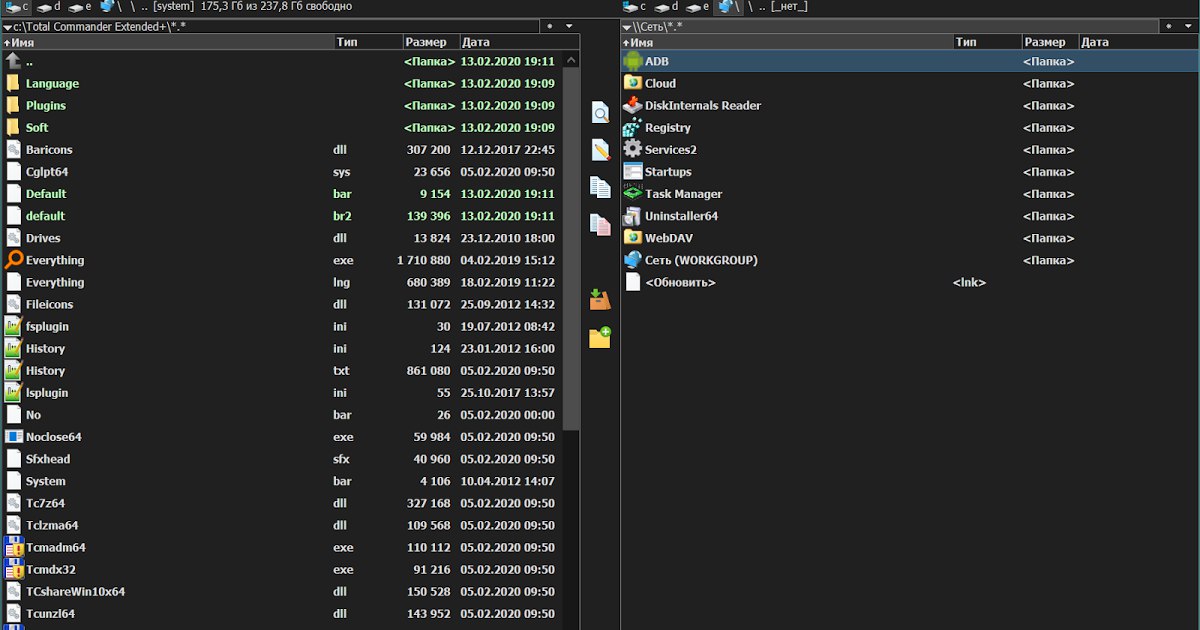Viewport: 1200px width, 630px height.
Task: Open the Registry plugin entry
Action: (909, 127)
